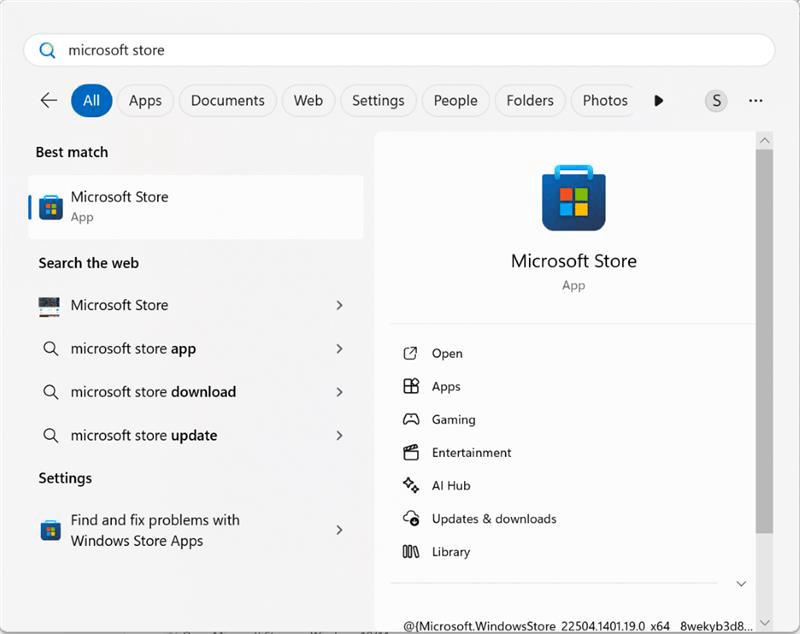800x634 pixels.
Task: Expand microsoft store update suggestion chevron
Action: 339,436
